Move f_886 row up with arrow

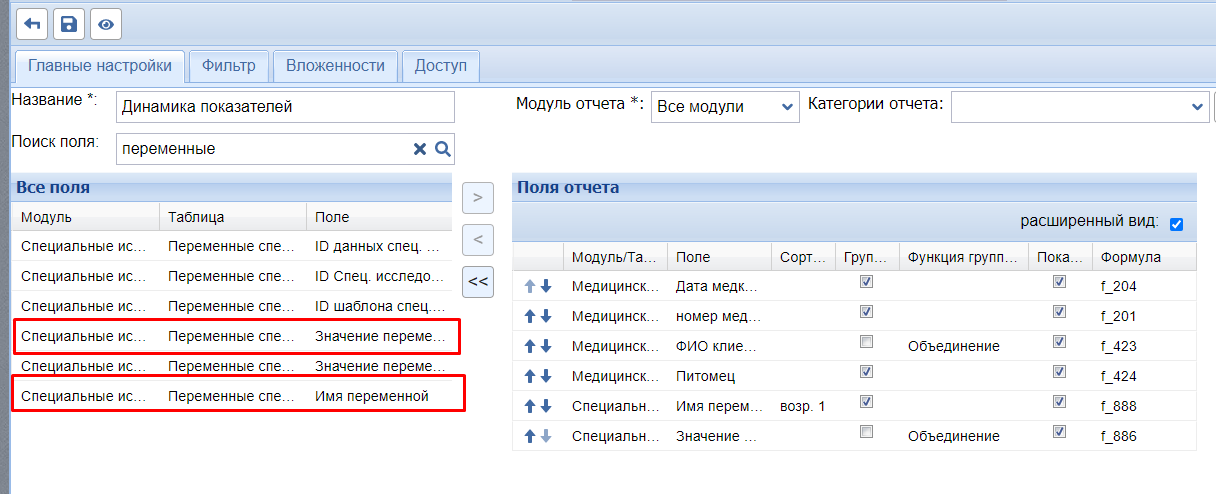coord(529,436)
